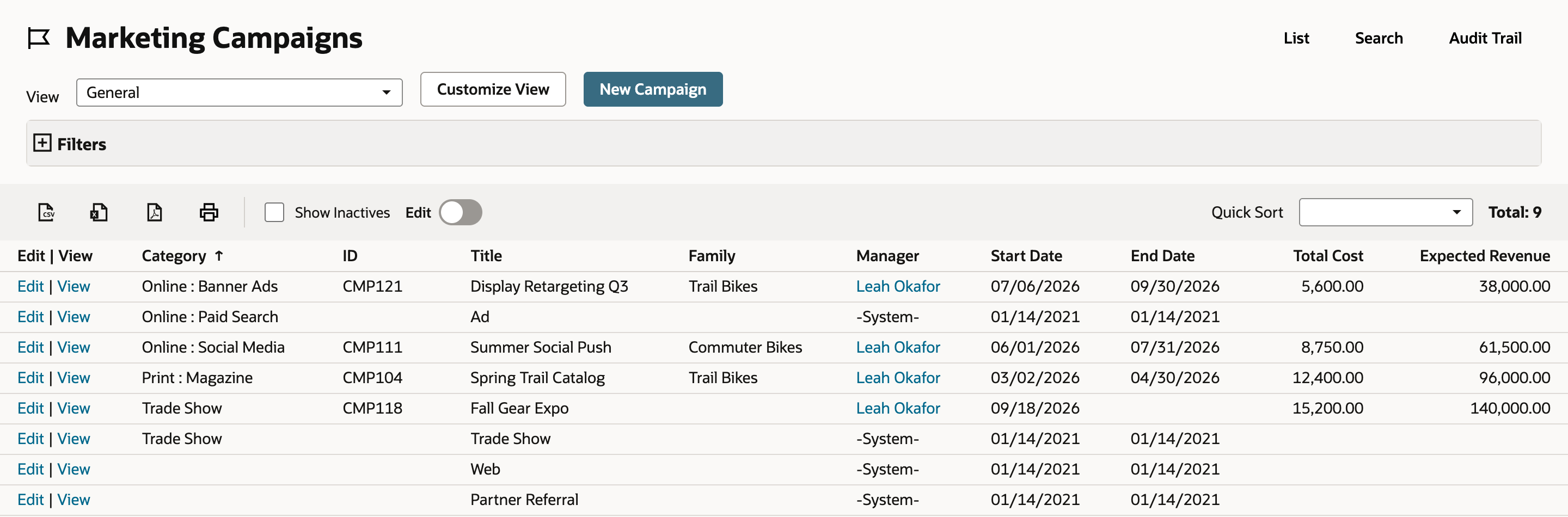
Task: Export the list as CSV
Action: pyautogui.click(x=46, y=212)
